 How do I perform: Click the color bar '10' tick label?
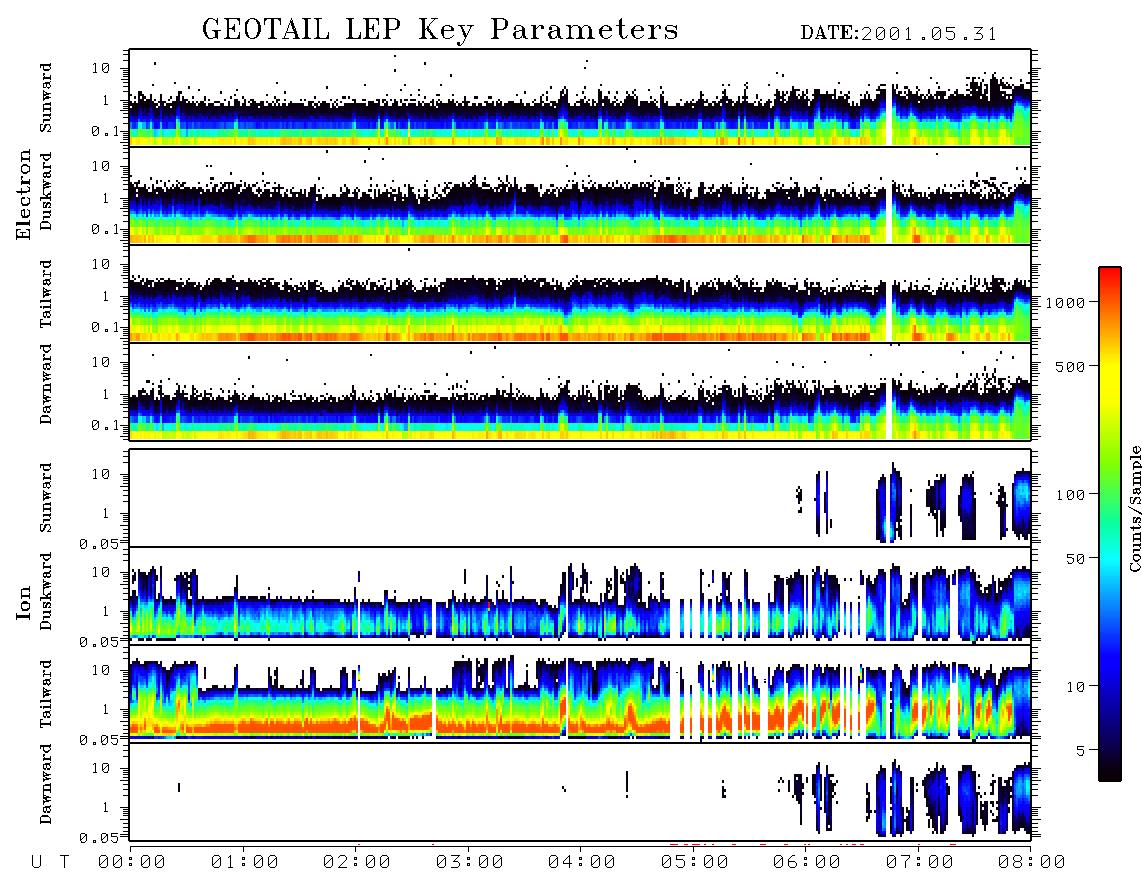1075,686
